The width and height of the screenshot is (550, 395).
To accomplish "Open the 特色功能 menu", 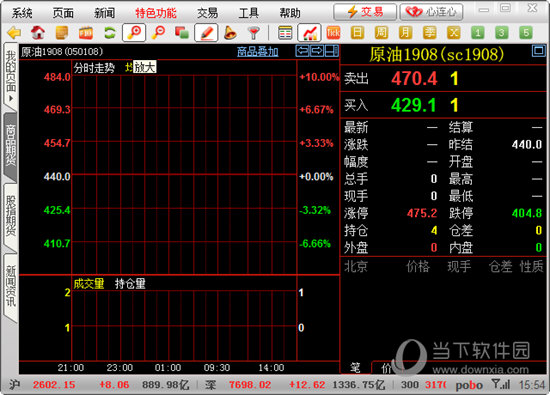I will pos(156,13).
